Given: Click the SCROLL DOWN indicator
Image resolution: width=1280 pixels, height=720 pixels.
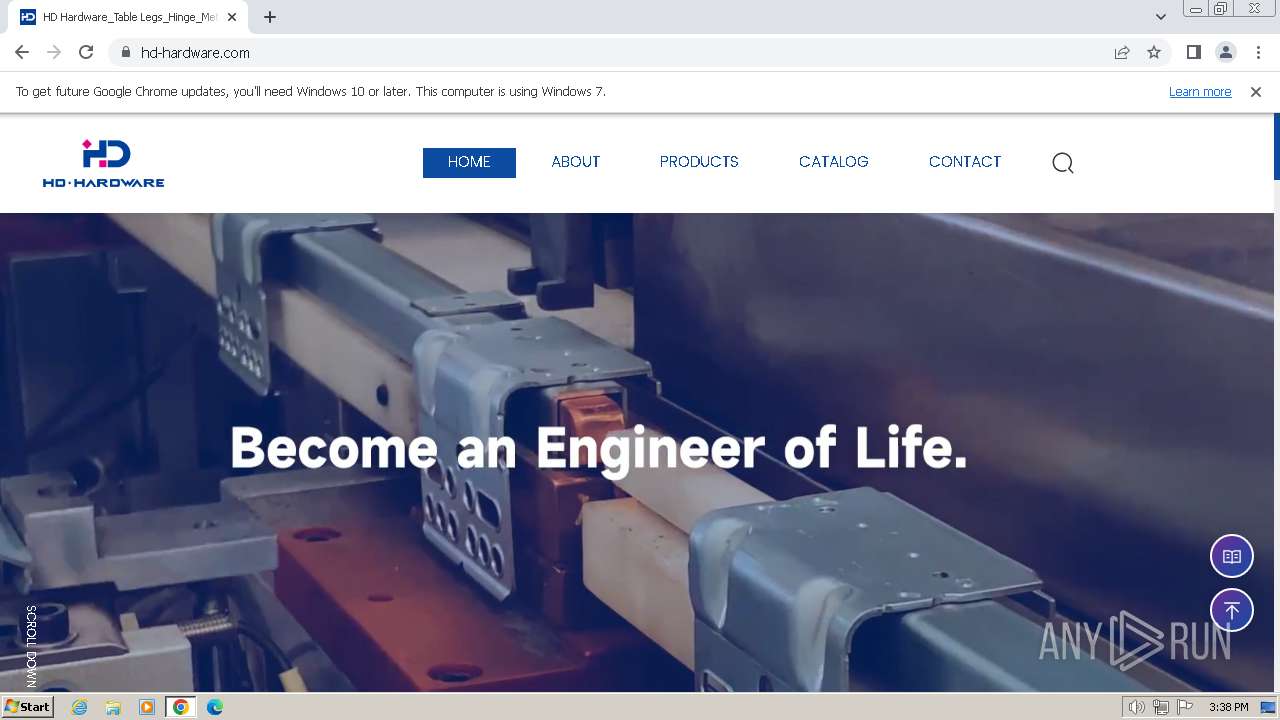Looking at the screenshot, I should (31, 646).
